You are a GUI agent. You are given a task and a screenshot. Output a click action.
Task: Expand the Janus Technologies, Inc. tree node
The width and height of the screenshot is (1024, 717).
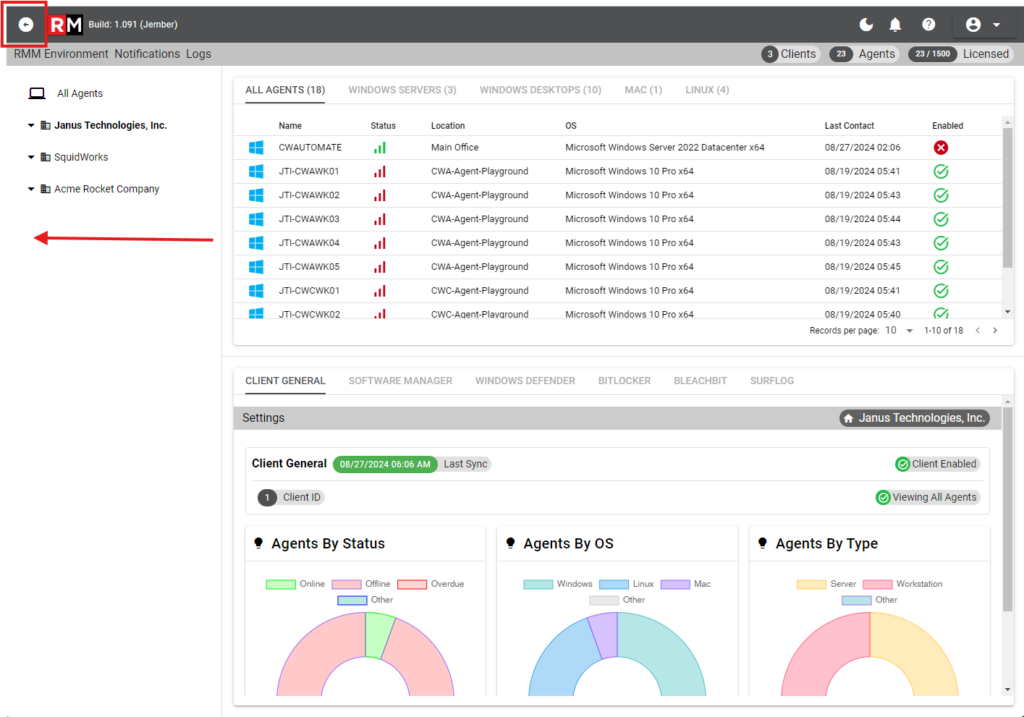click(31, 126)
